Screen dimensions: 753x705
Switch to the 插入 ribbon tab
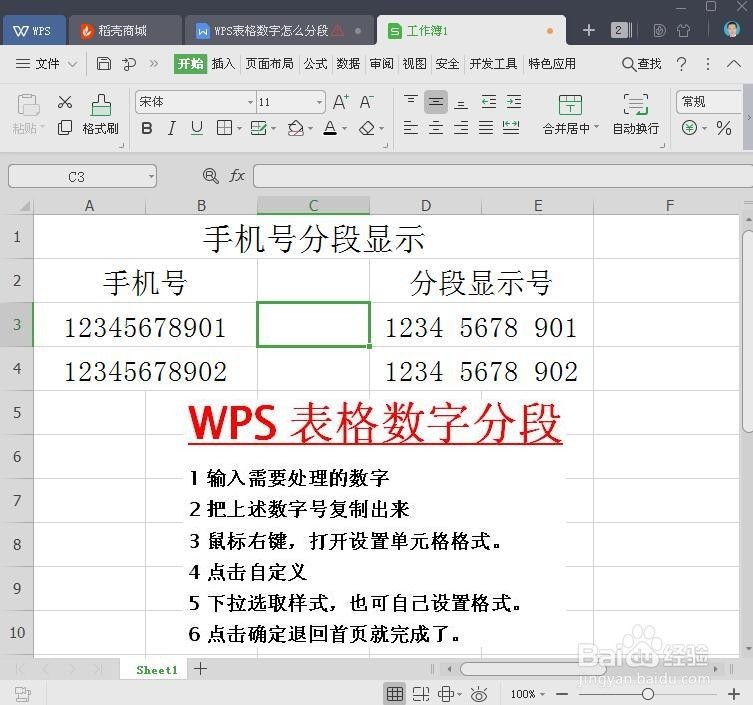coord(223,64)
